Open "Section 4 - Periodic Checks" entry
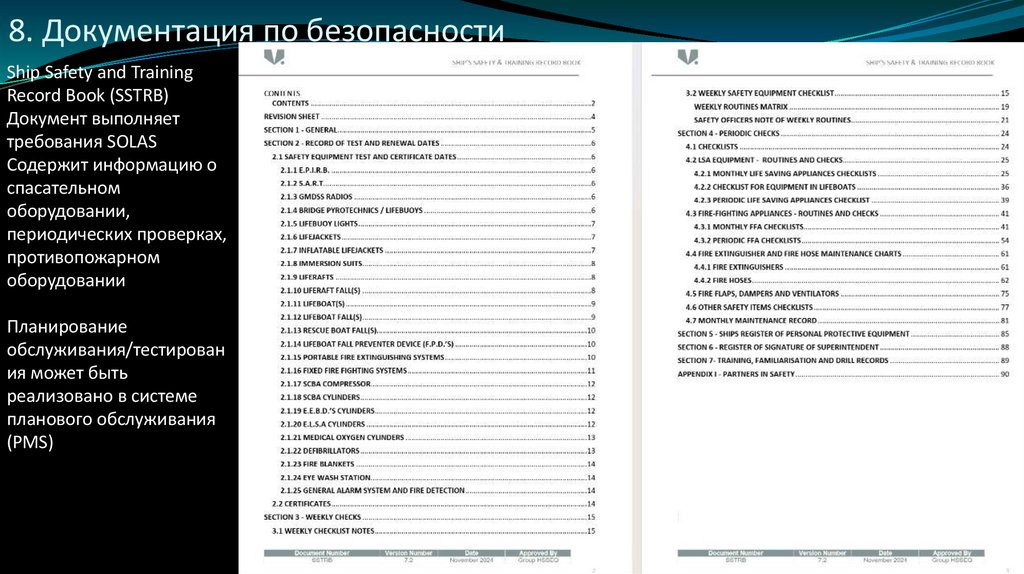The height and width of the screenshot is (574, 1024). [x=843, y=133]
